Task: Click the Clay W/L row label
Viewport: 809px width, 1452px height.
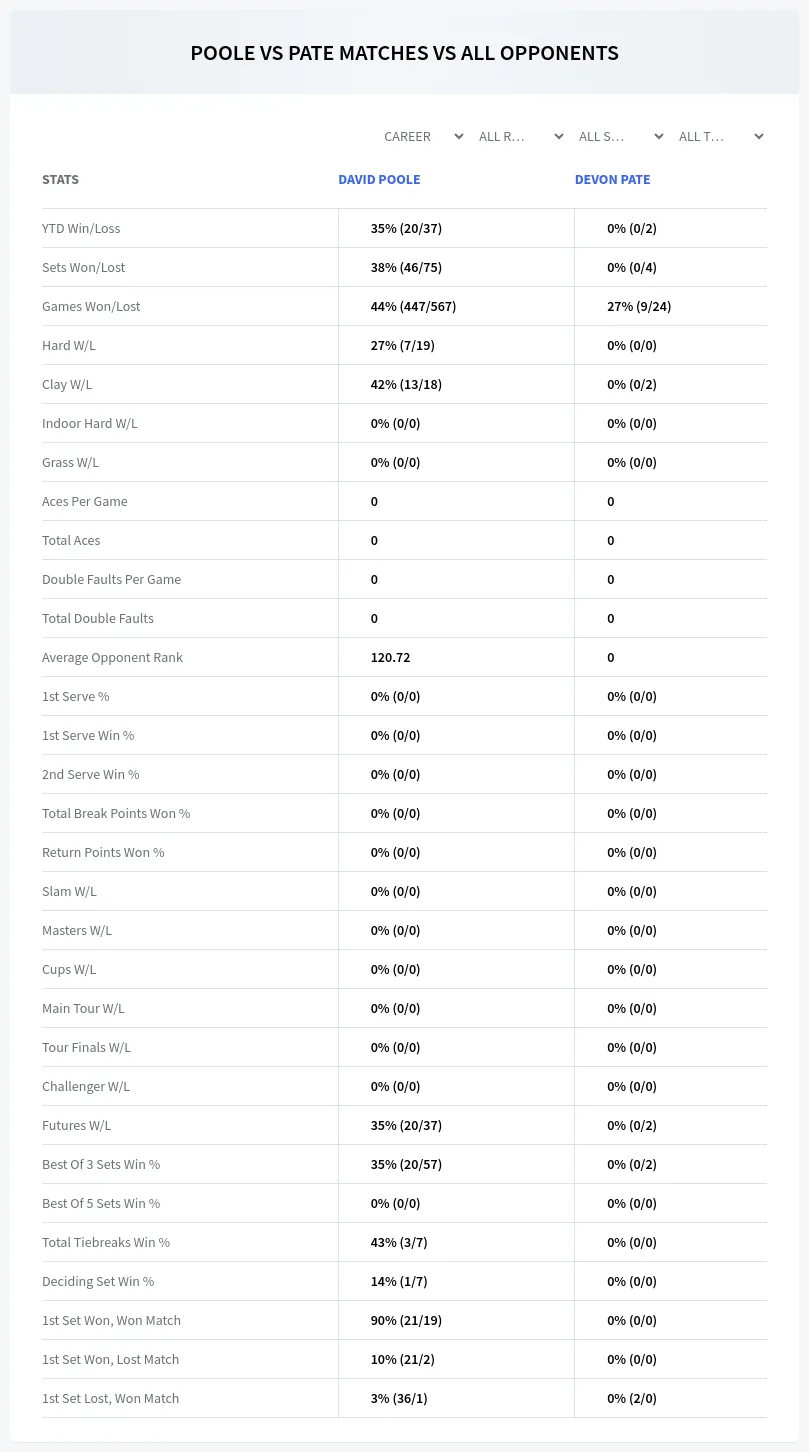Action: [67, 384]
